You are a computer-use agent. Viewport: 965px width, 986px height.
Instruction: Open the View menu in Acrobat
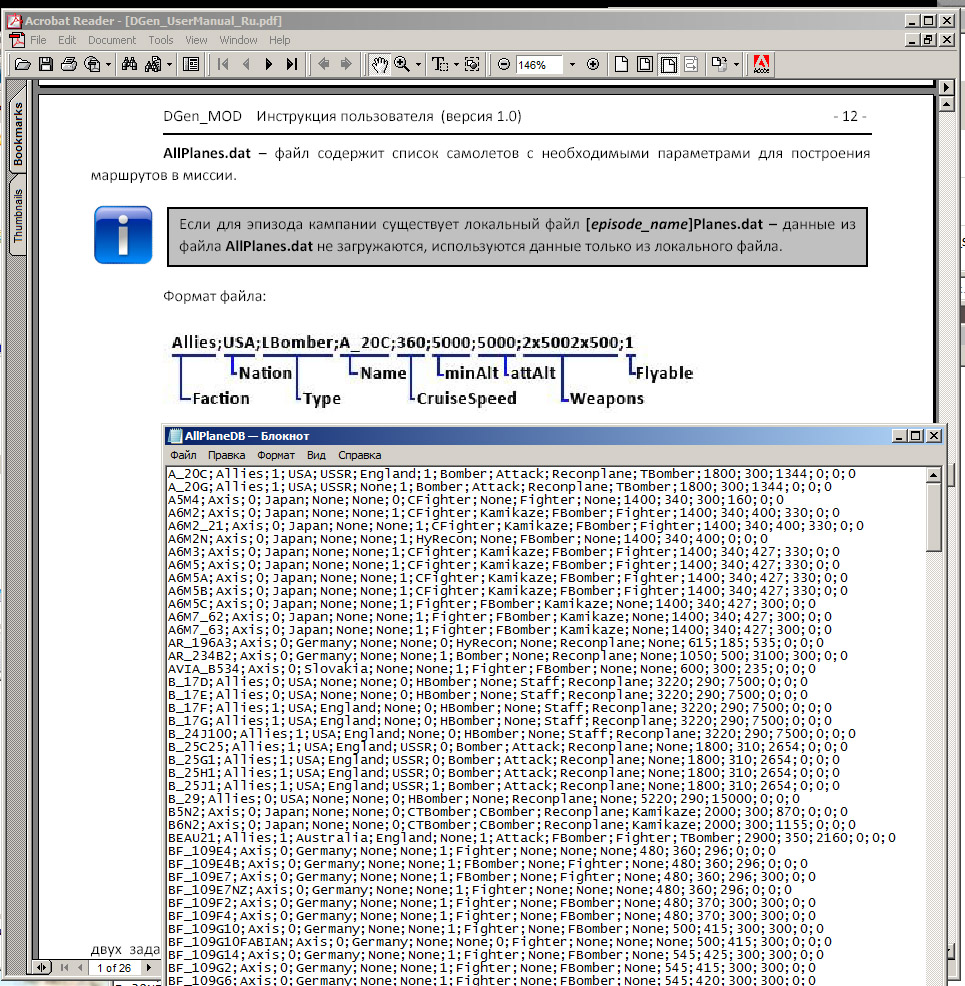point(196,40)
